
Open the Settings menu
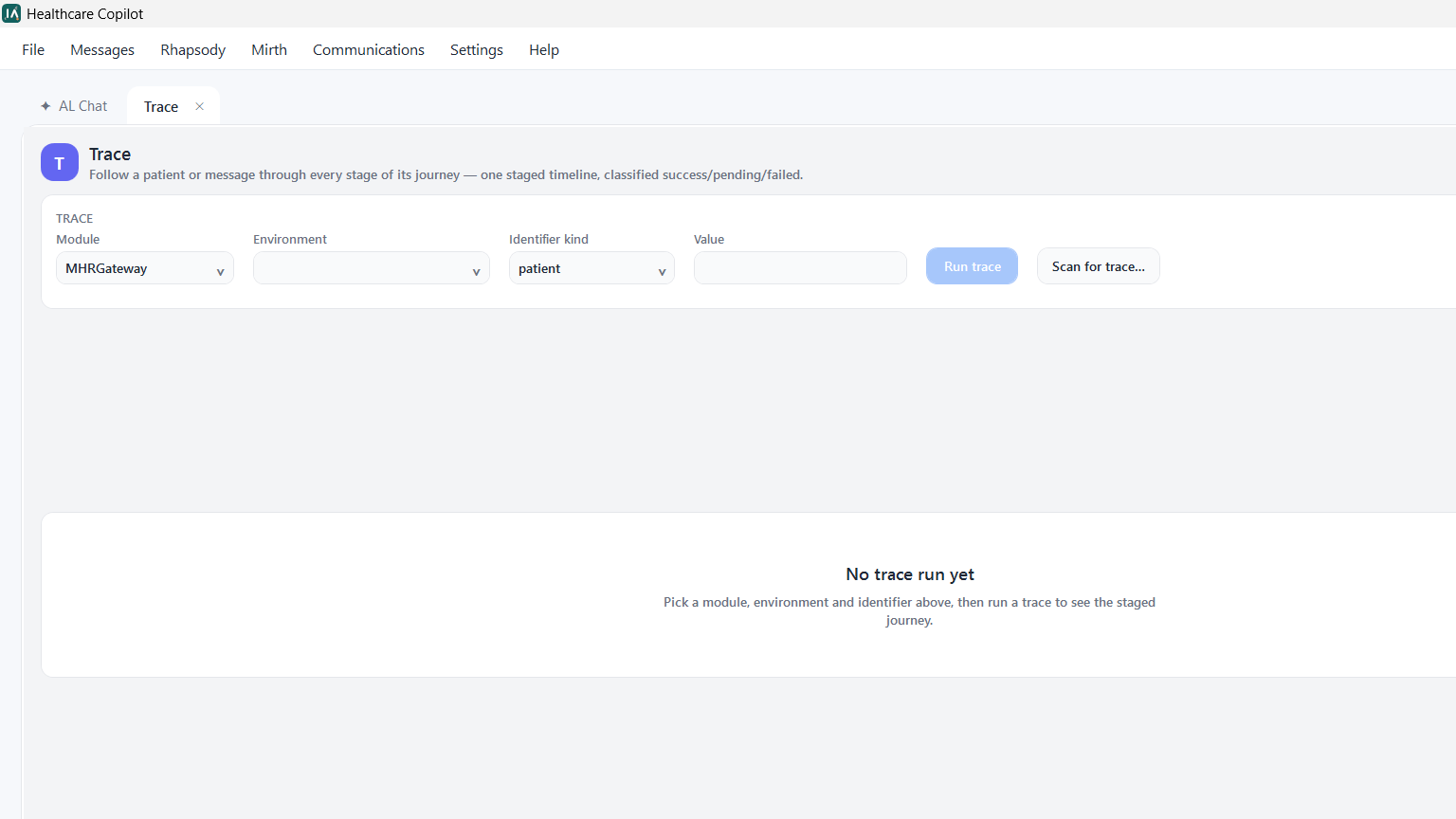477,49
